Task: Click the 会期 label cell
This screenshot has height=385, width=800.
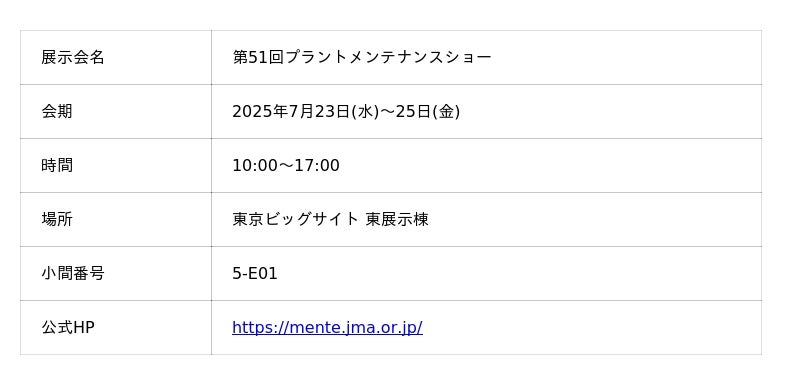Action: pos(116,111)
